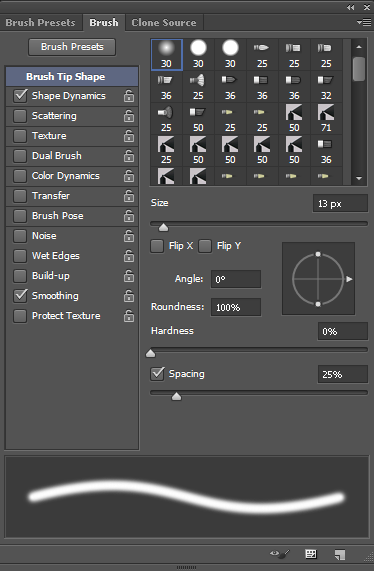Toggle the Dual Brush lock icon
This screenshot has width=374, height=571.
(129, 156)
